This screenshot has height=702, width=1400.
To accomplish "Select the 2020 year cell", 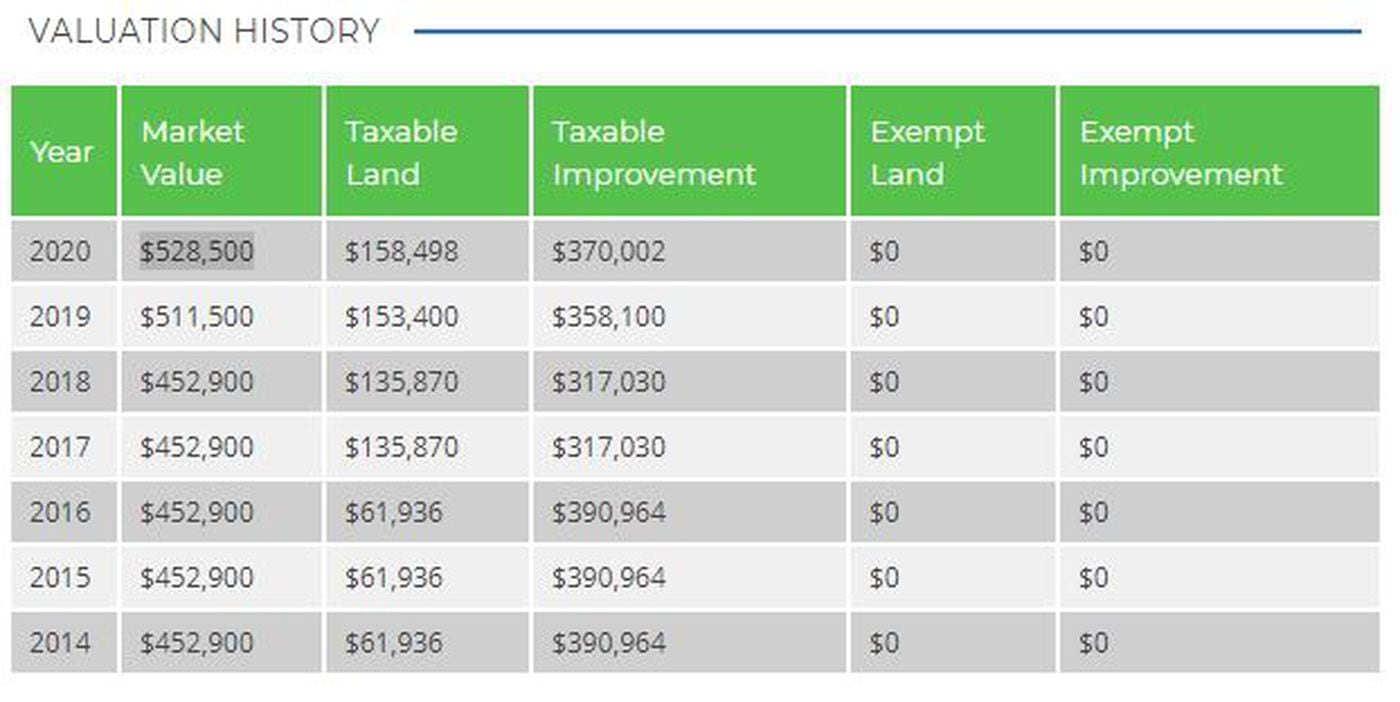I will click(60, 251).
